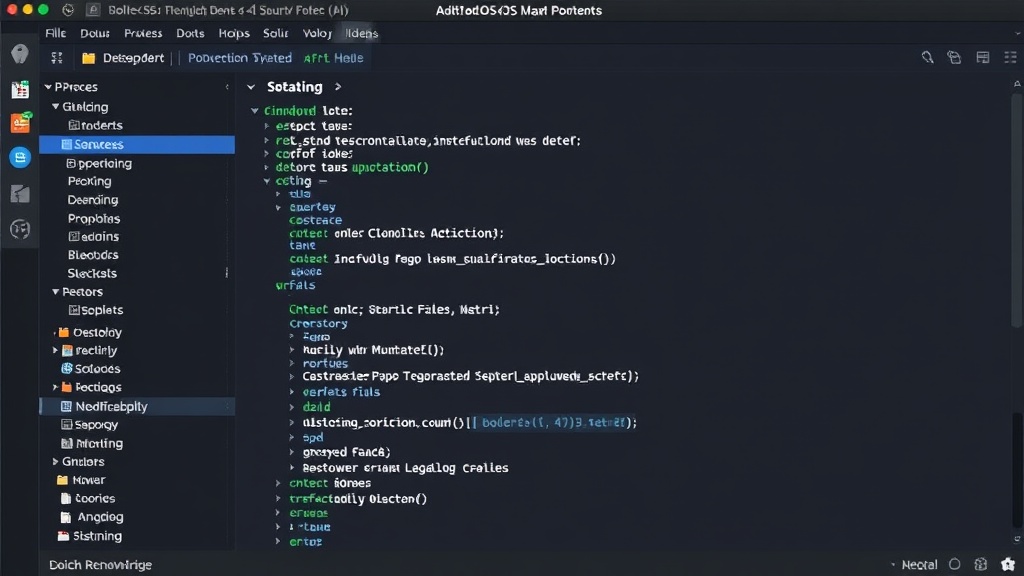1024x576 pixels.
Task: Select the Nedficebpity tree item
Action: [137, 406]
